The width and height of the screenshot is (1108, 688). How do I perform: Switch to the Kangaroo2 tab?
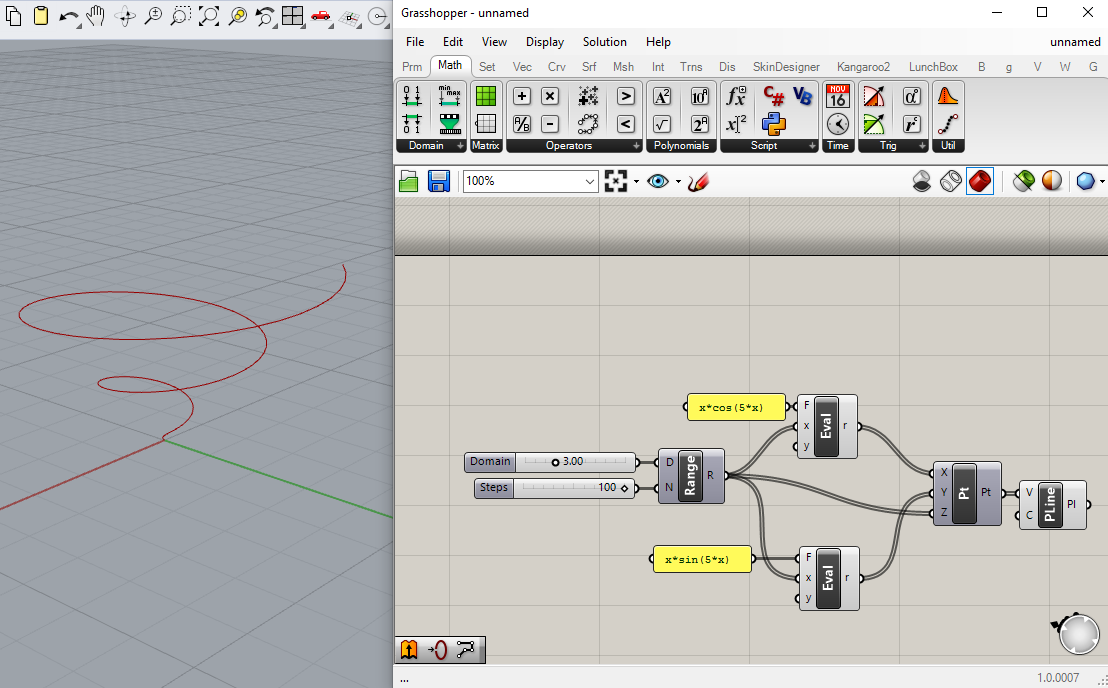point(862,67)
